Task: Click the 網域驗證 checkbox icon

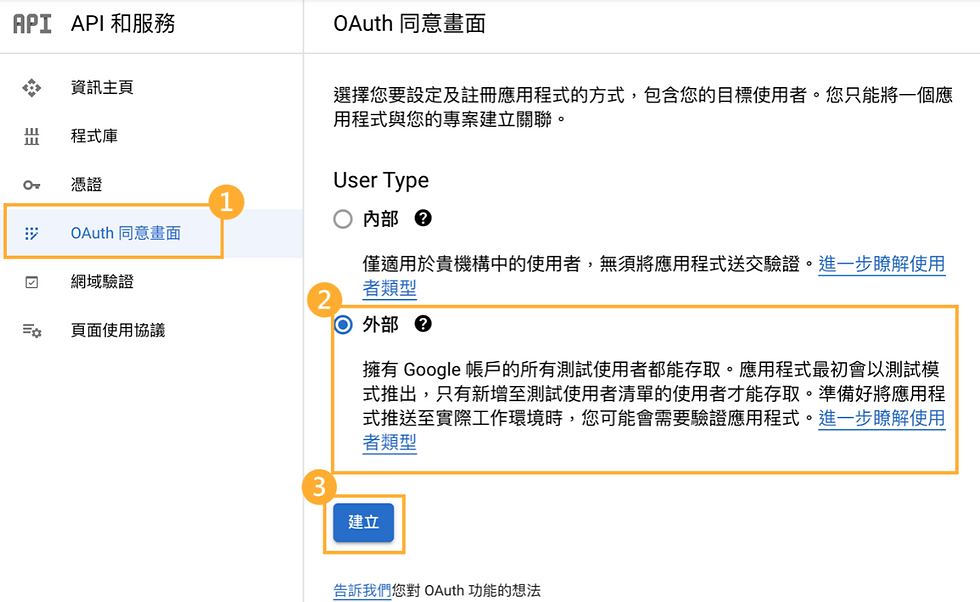Action: point(32,282)
